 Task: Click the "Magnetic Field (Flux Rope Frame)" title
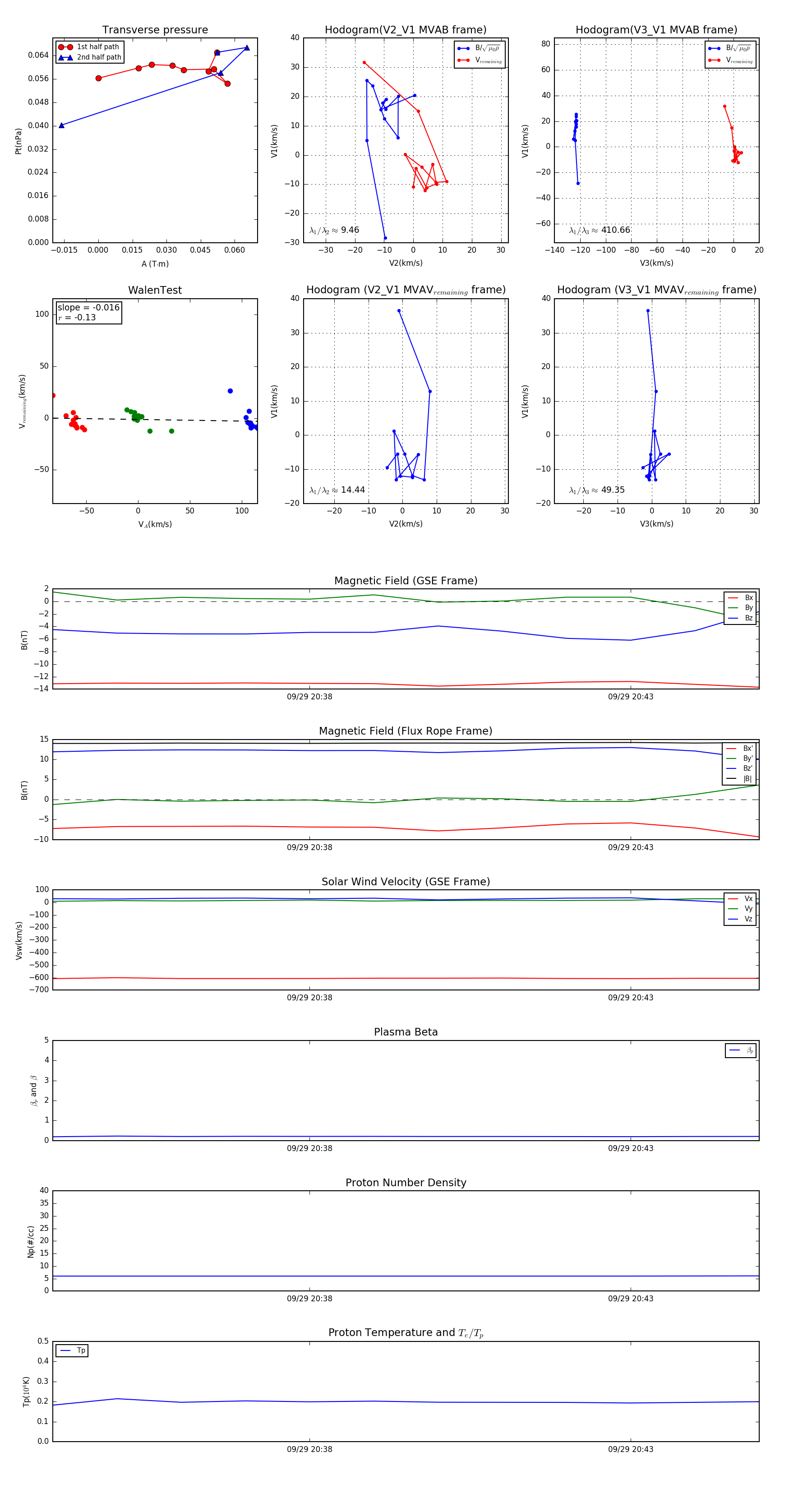(x=406, y=731)
